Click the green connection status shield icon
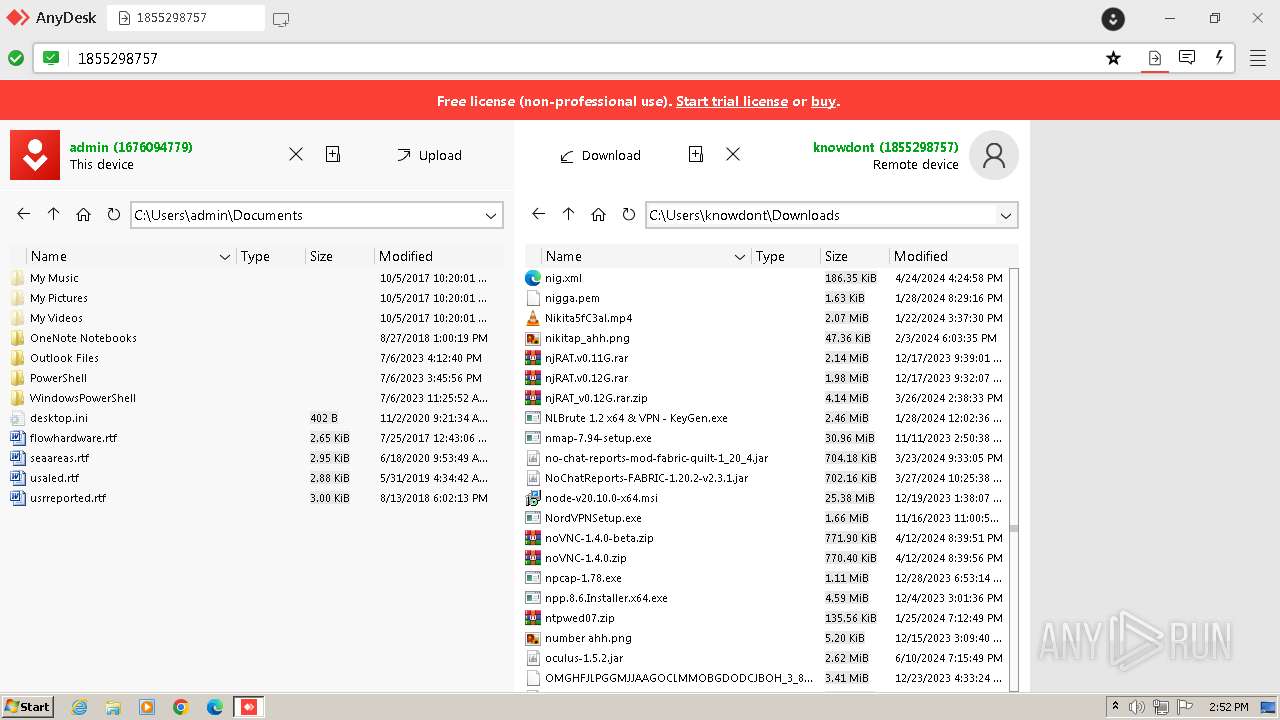This screenshot has width=1280, height=720. [x=51, y=58]
